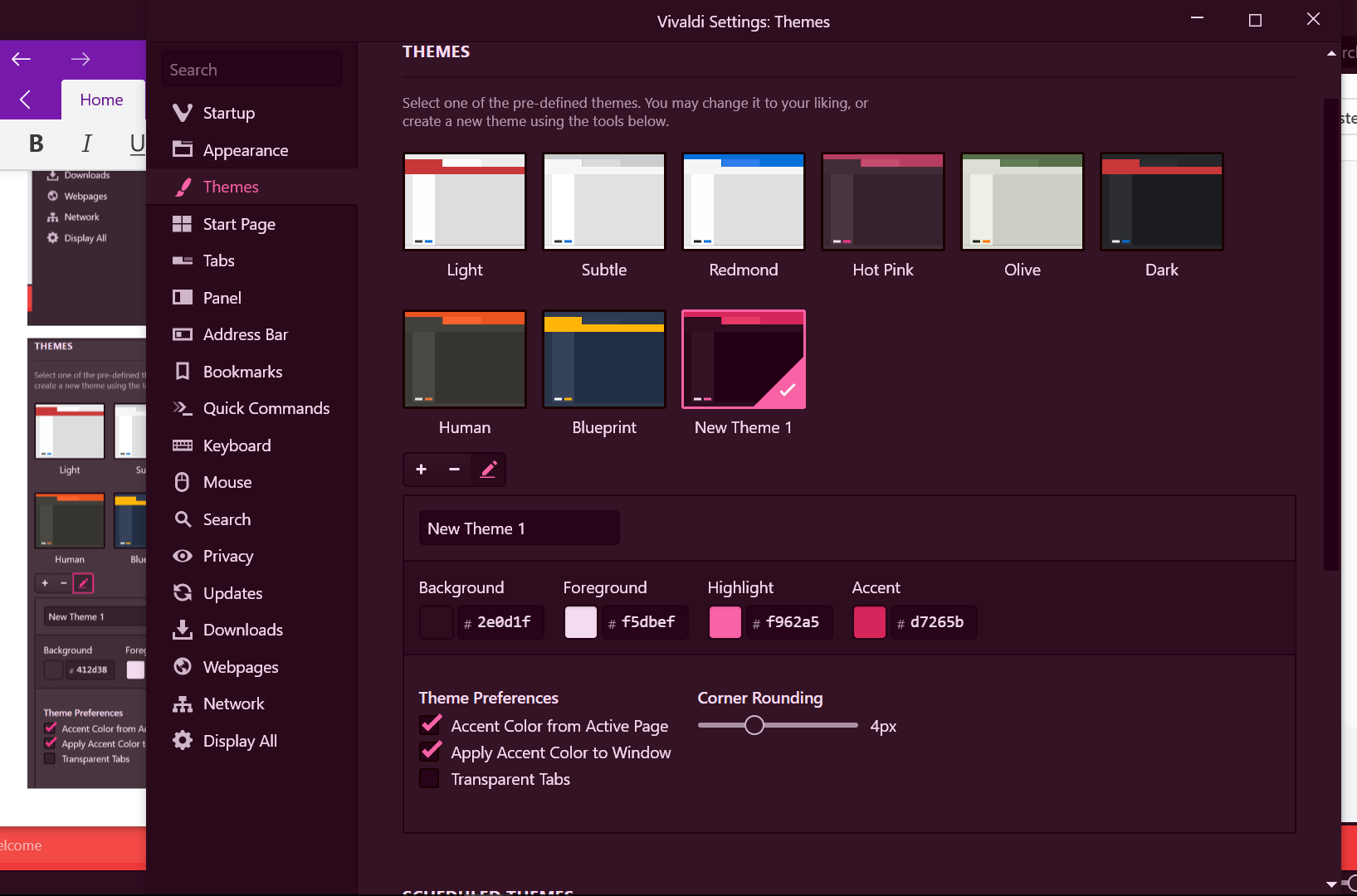Open Quick Commands settings
The height and width of the screenshot is (896, 1357).
[x=266, y=408]
